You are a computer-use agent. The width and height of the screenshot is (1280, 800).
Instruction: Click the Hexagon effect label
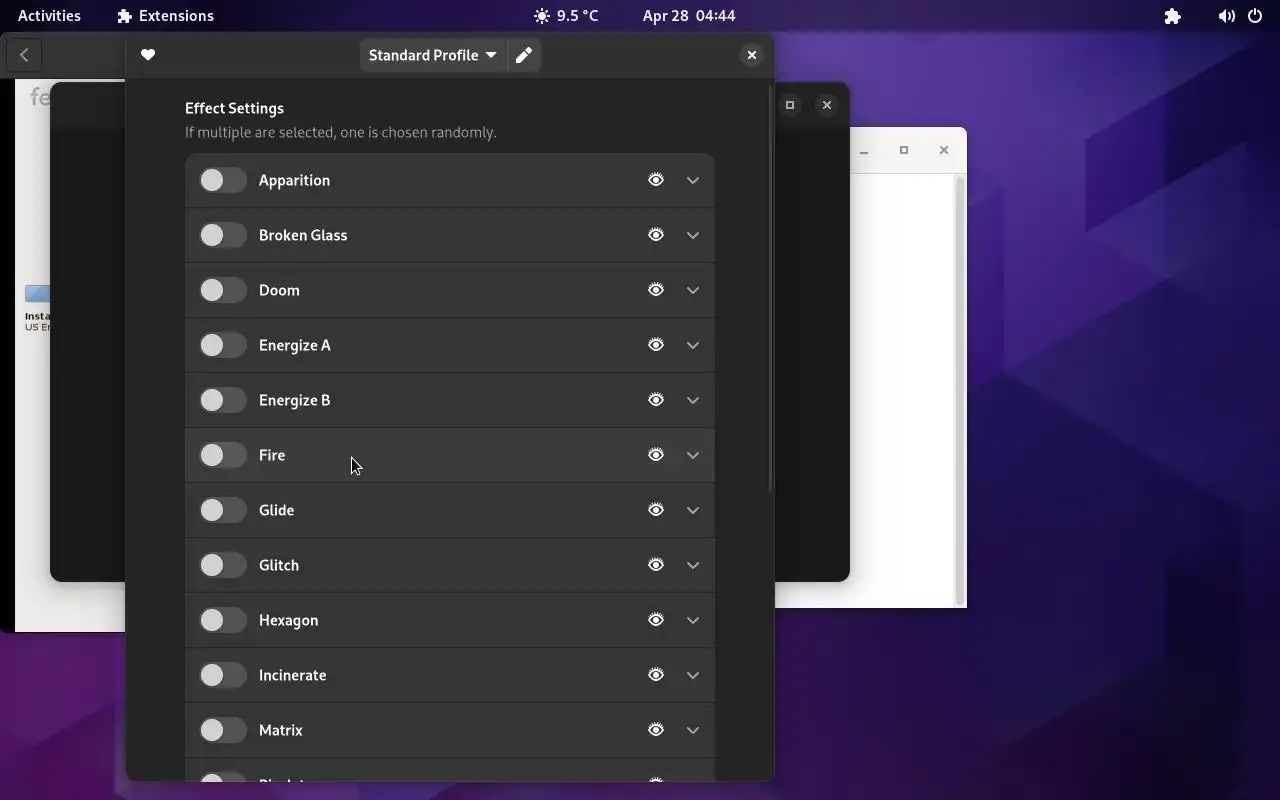(x=289, y=620)
